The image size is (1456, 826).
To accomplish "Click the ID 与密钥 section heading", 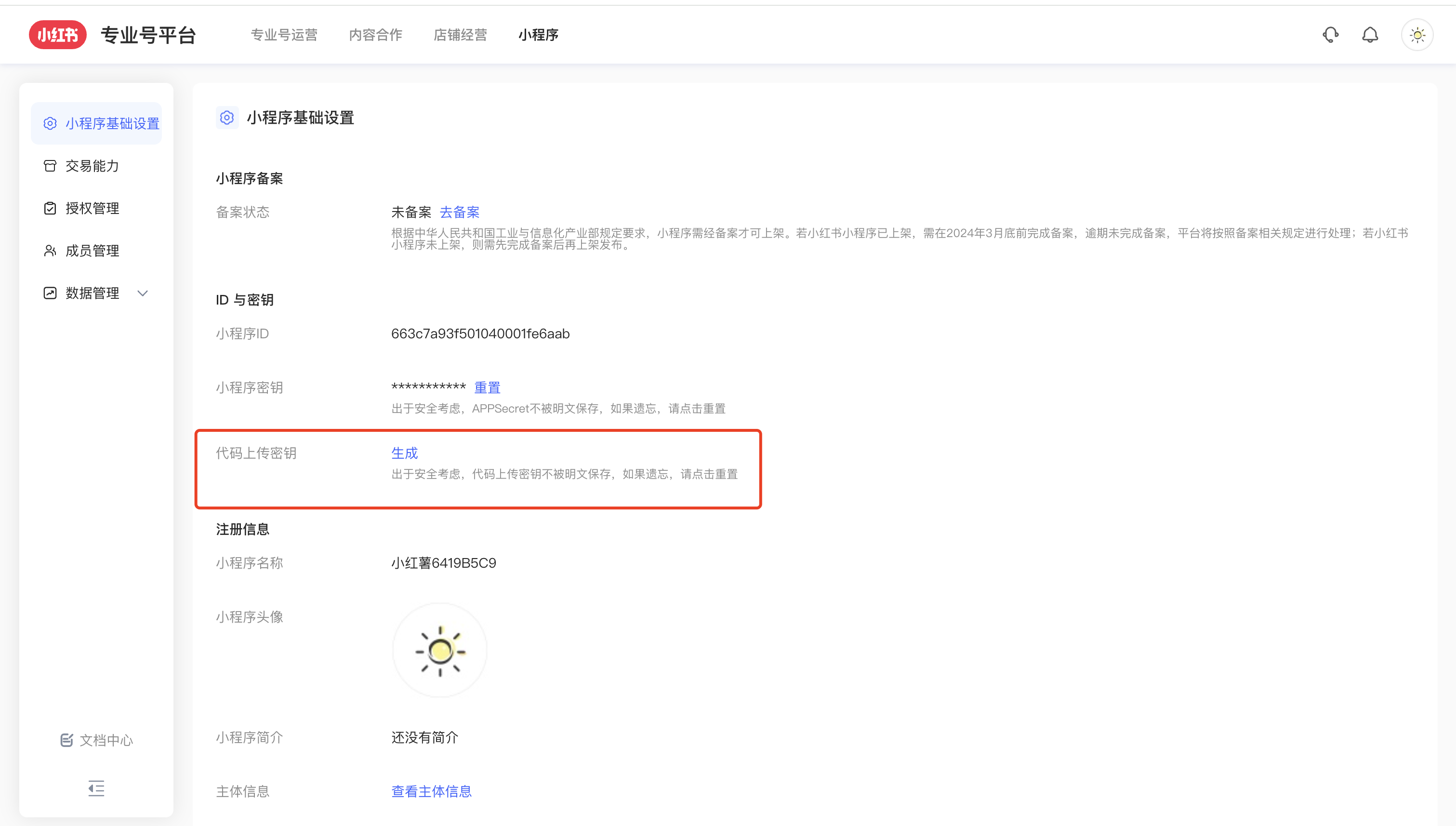I will pos(244,300).
